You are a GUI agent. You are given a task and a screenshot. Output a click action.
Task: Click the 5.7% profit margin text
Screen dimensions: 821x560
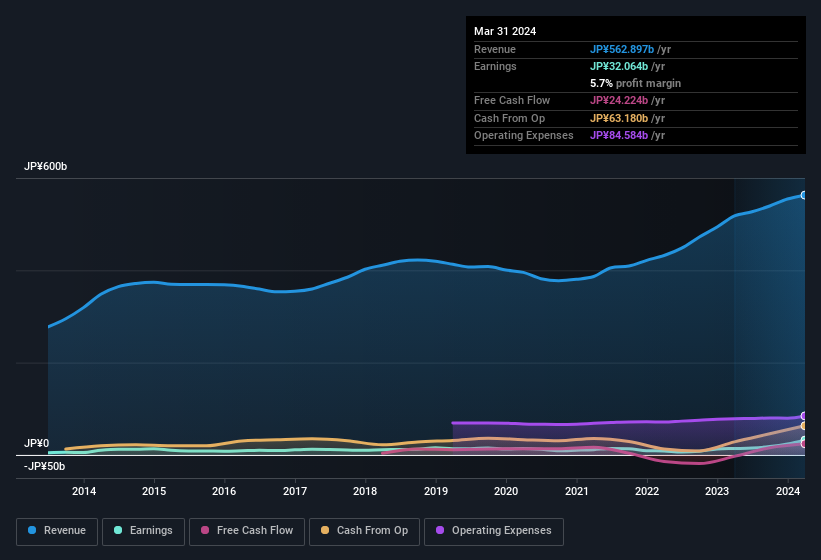click(x=635, y=83)
